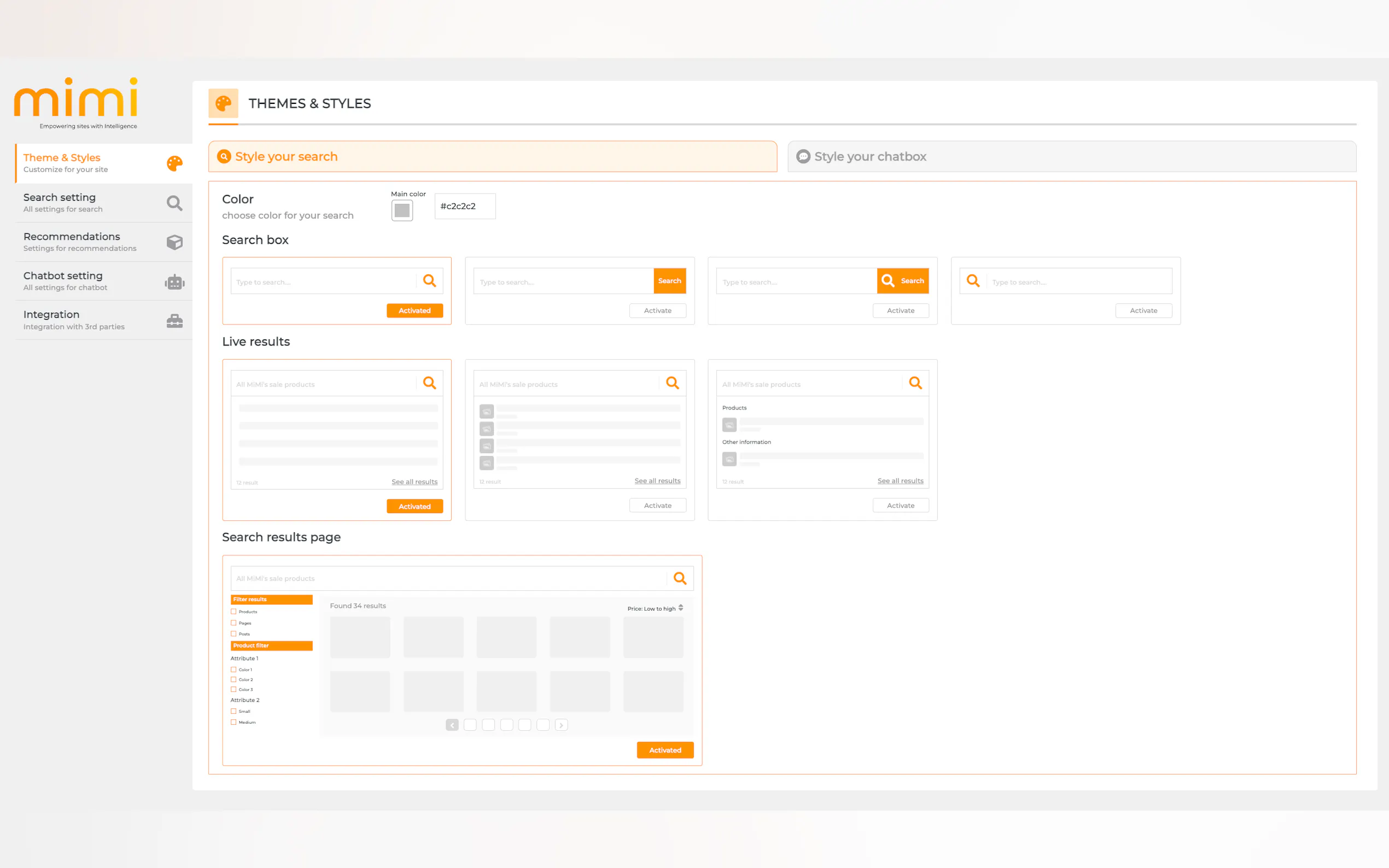Click the palette icon beside Theme & Styles
1389x868 pixels.
[x=174, y=163]
